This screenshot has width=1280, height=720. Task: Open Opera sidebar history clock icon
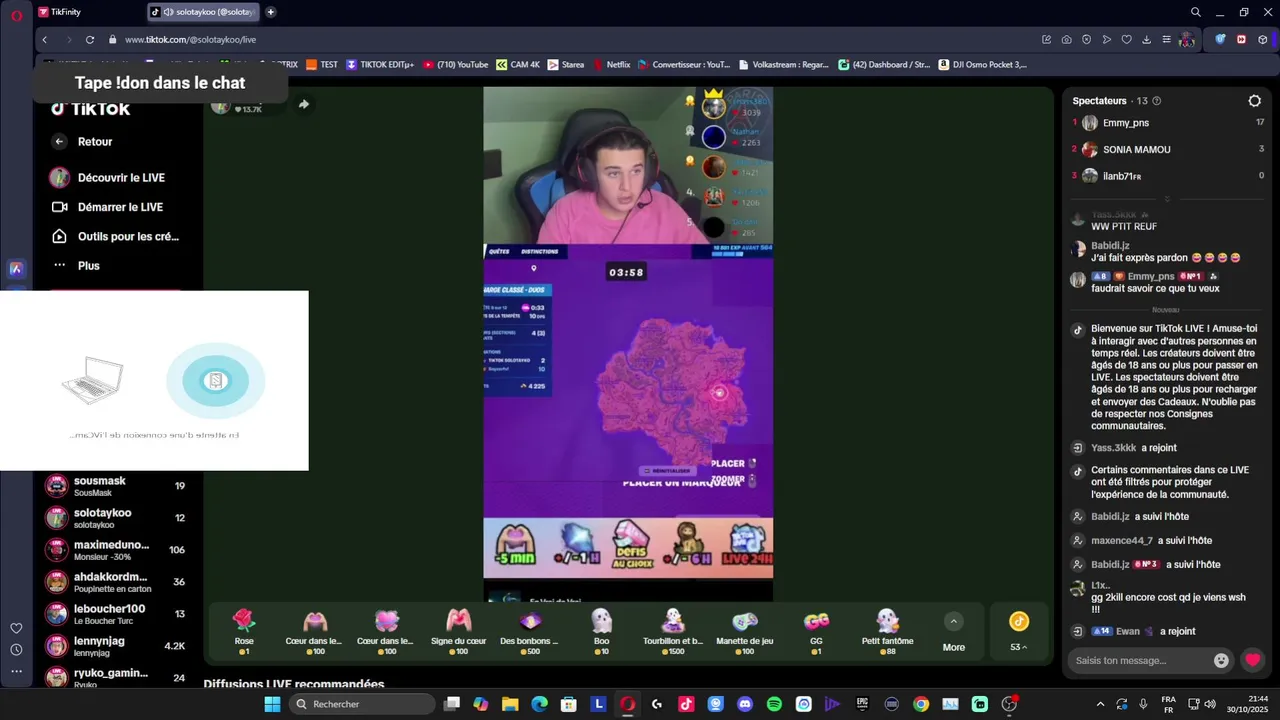16,650
